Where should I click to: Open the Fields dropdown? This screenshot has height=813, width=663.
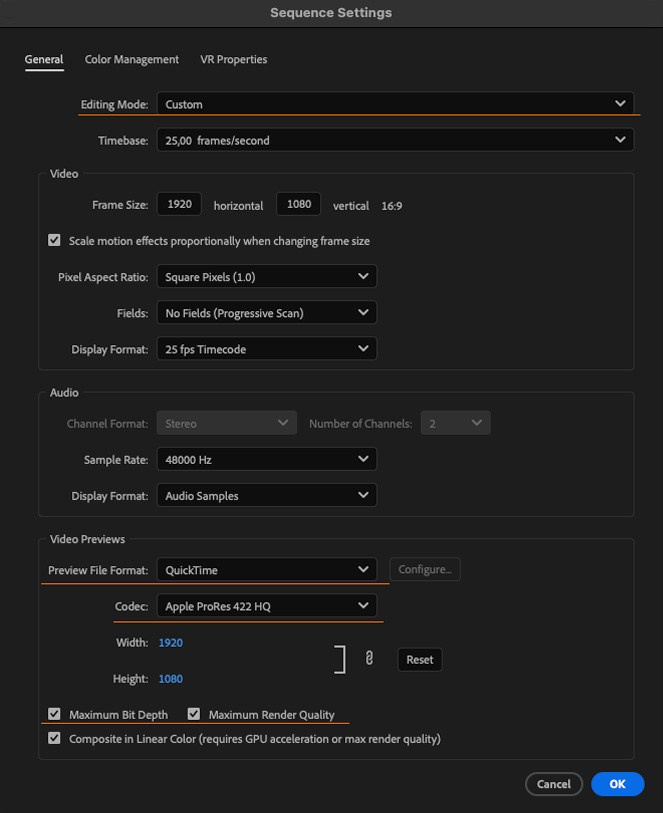coord(266,312)
